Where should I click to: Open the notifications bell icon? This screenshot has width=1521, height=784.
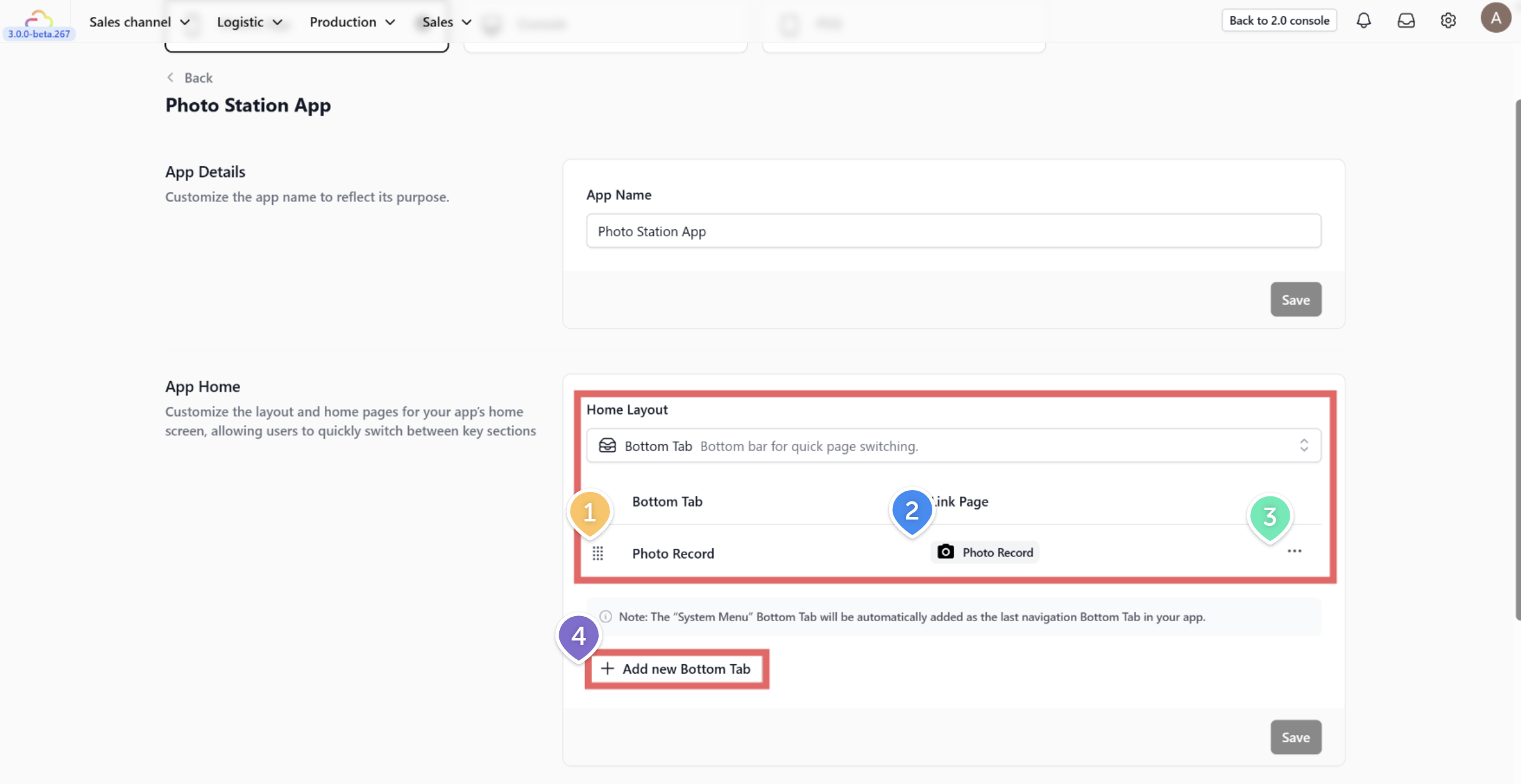[1364, 21]
